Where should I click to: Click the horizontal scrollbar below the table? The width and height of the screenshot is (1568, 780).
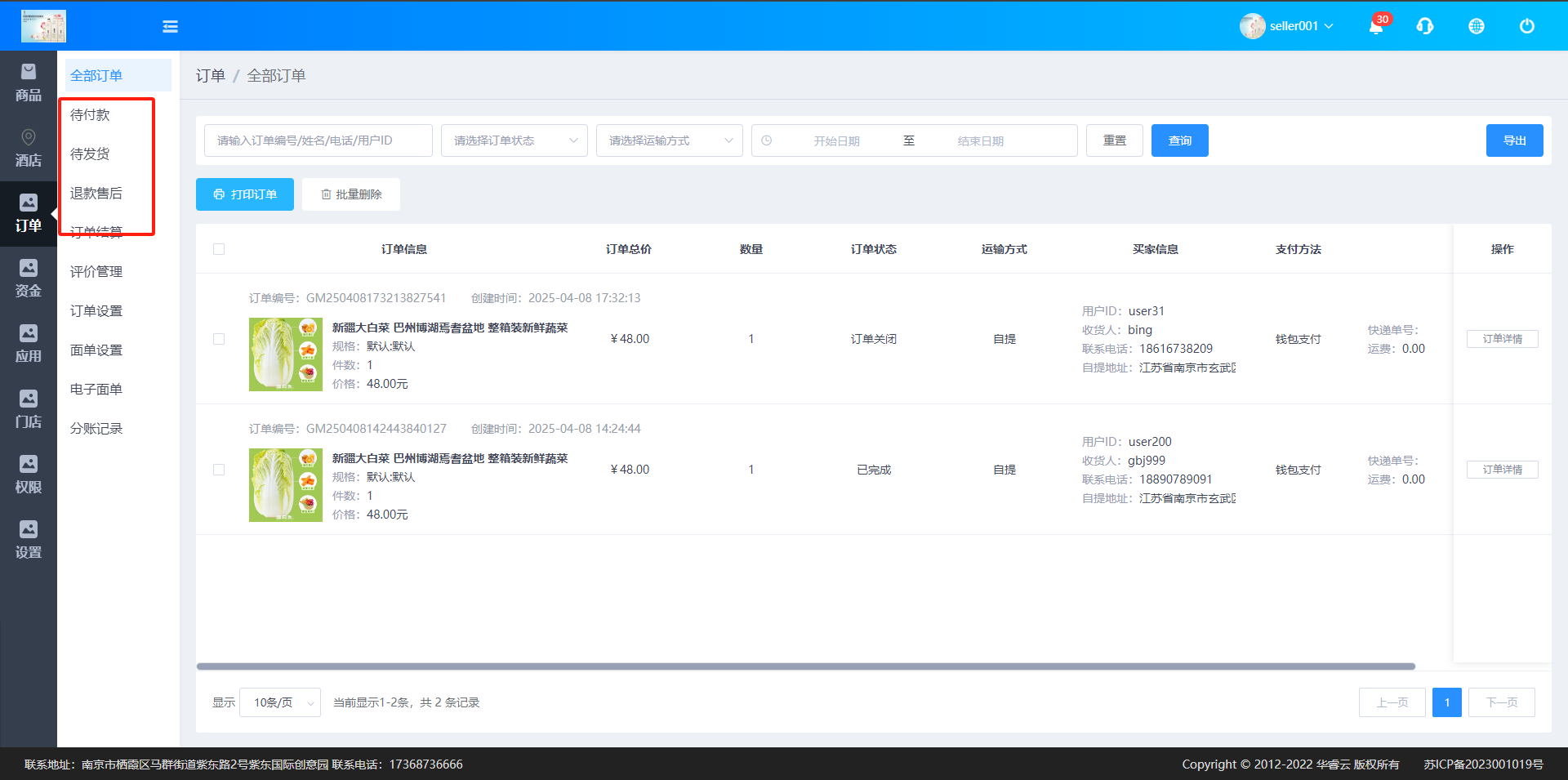805,666
